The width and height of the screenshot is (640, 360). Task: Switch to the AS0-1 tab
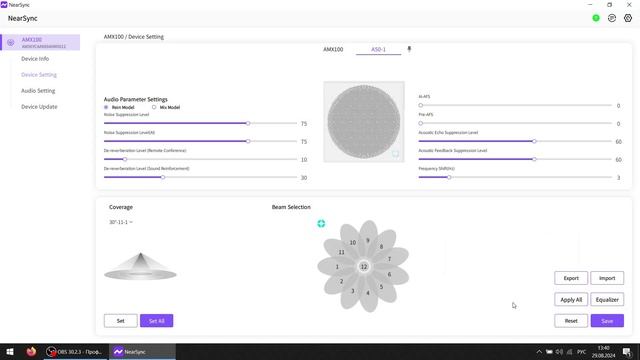378,49
